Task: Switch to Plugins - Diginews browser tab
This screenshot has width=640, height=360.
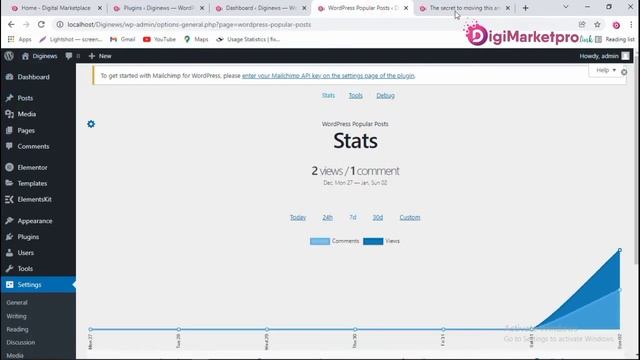Action: click(158, 8)
